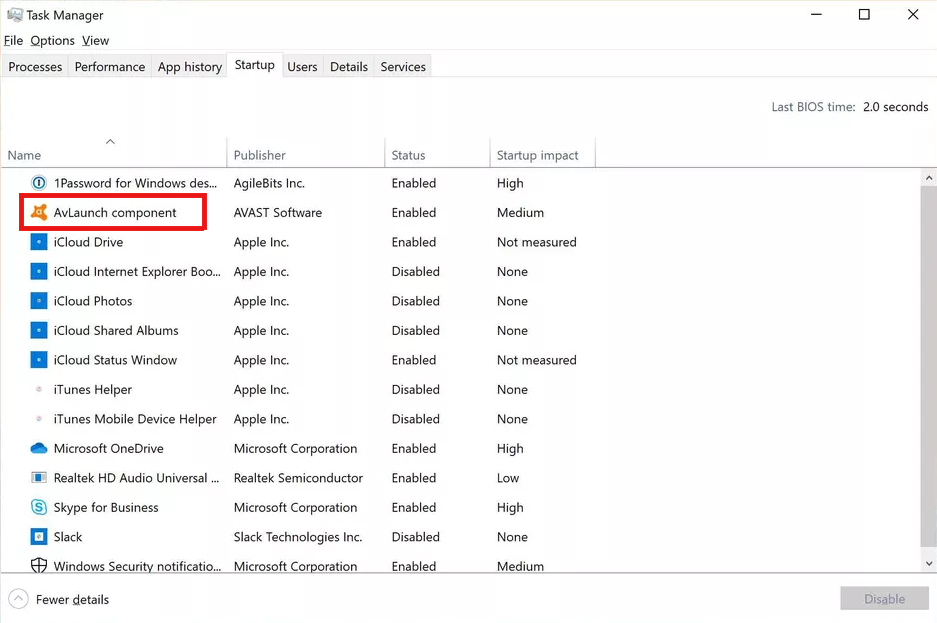Click the vertical scrollbar thumb
937x623 pixels.
coord(929,366)
